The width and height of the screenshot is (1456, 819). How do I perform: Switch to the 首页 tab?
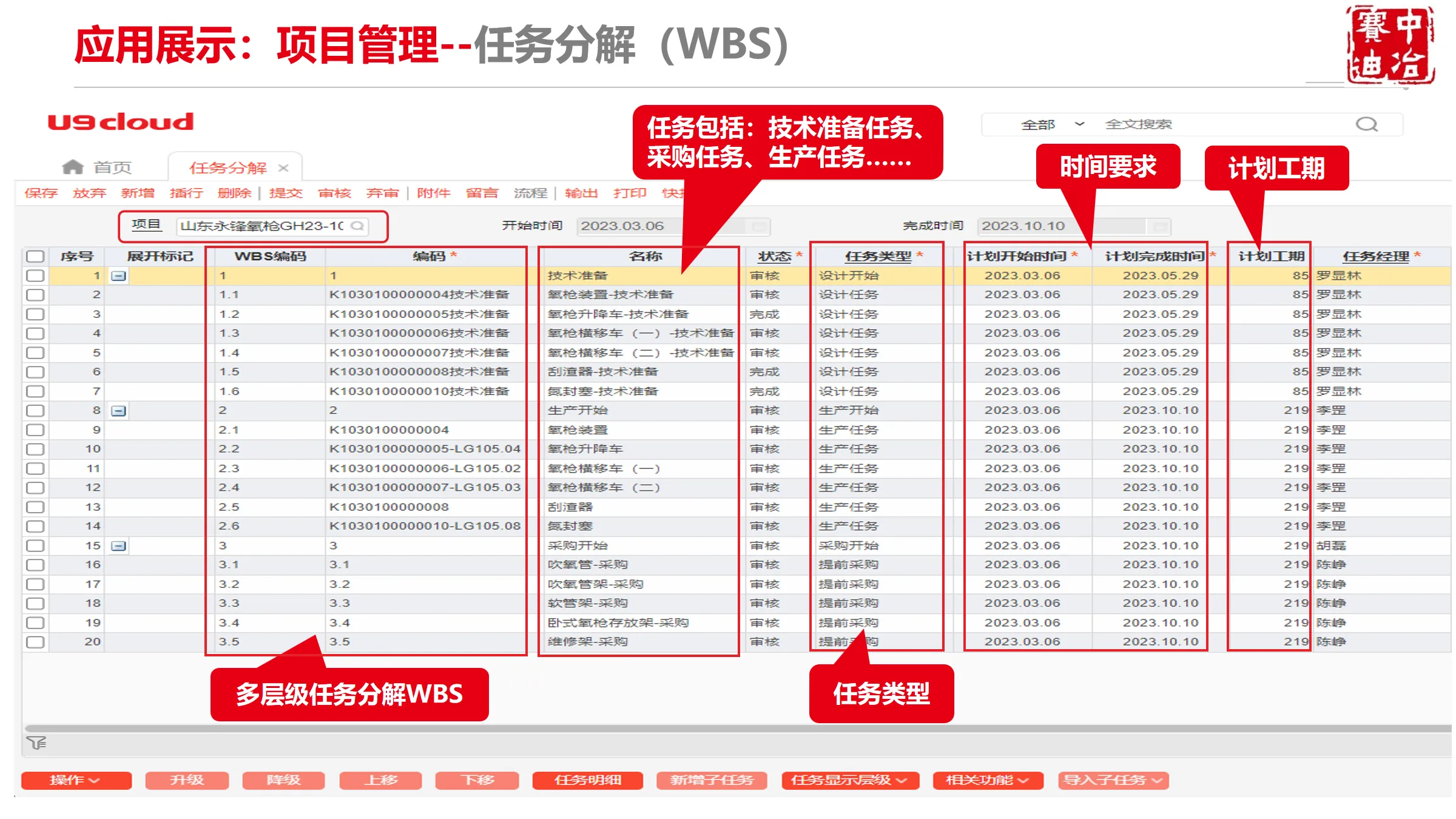click(97, 167)
